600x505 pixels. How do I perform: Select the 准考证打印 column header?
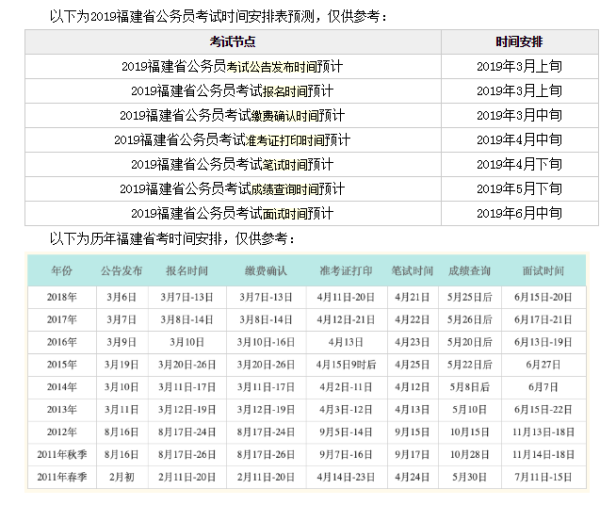(x=346, y=271)
